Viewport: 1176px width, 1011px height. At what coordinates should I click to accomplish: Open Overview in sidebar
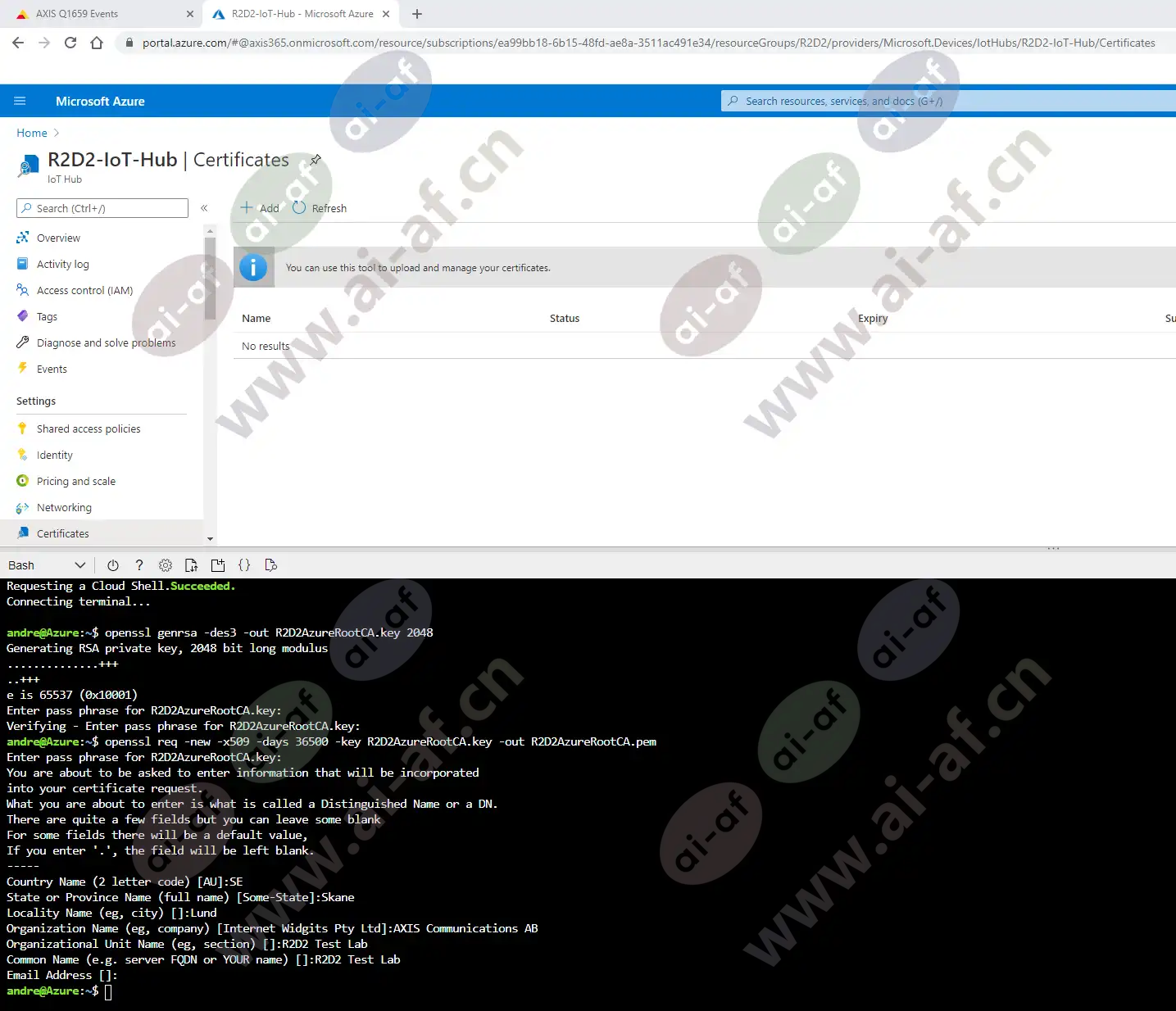[58, 238]
